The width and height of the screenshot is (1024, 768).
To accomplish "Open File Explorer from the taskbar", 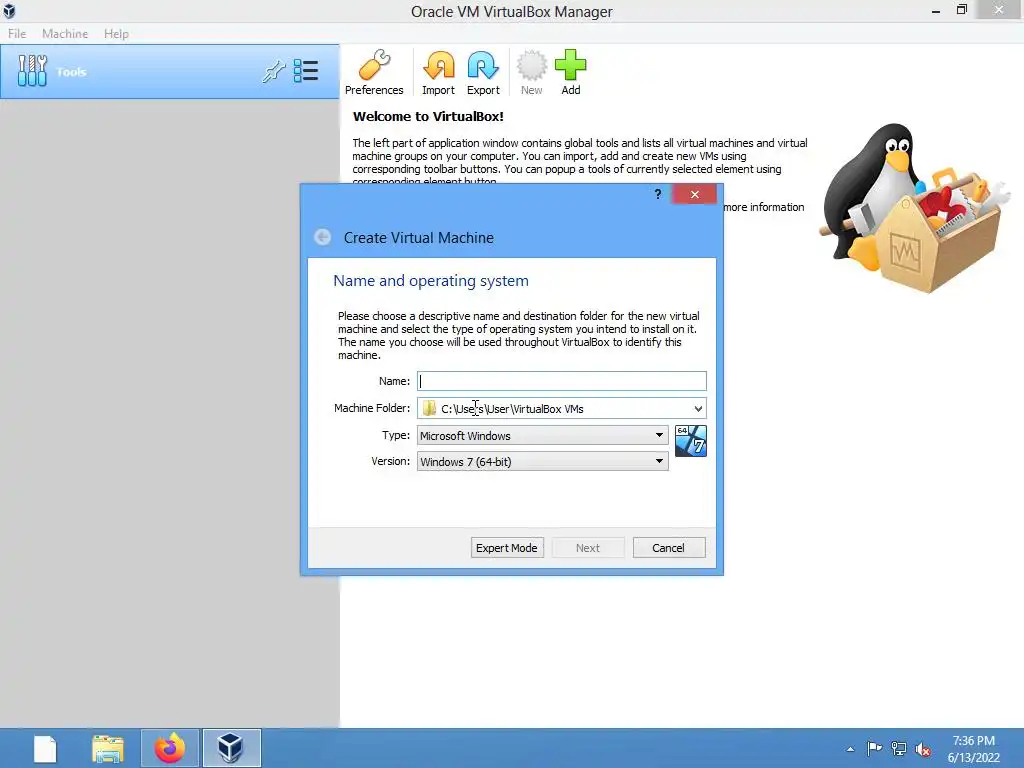I will tap(108, 748).
